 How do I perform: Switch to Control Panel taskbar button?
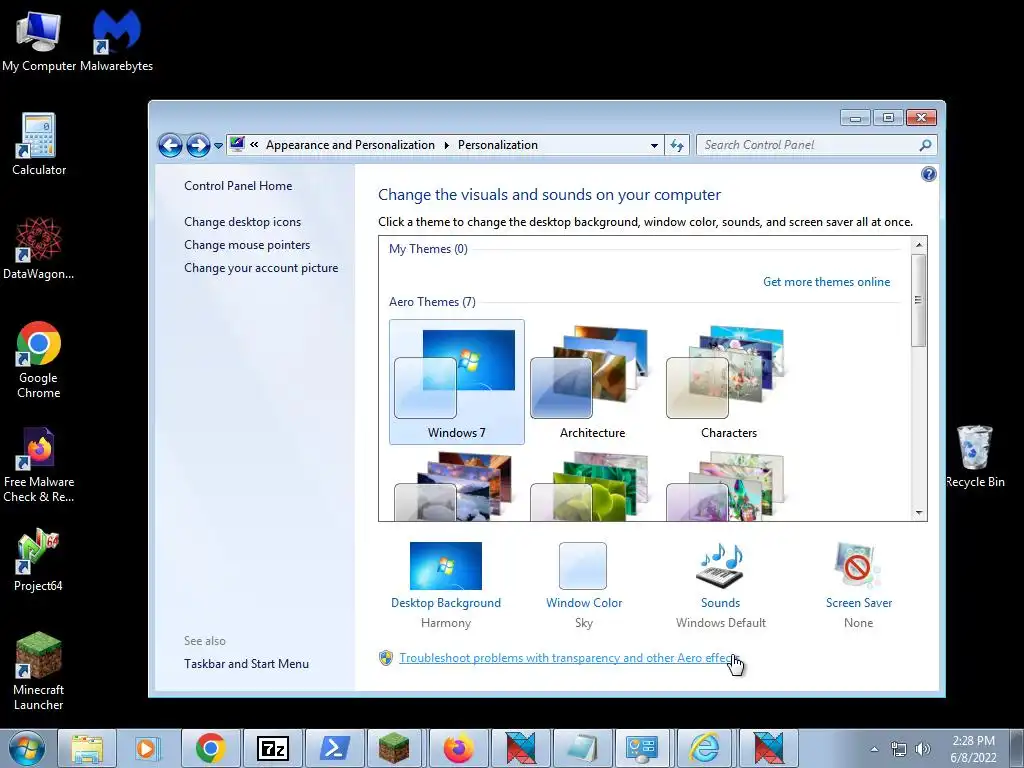(x=642, y=748)
